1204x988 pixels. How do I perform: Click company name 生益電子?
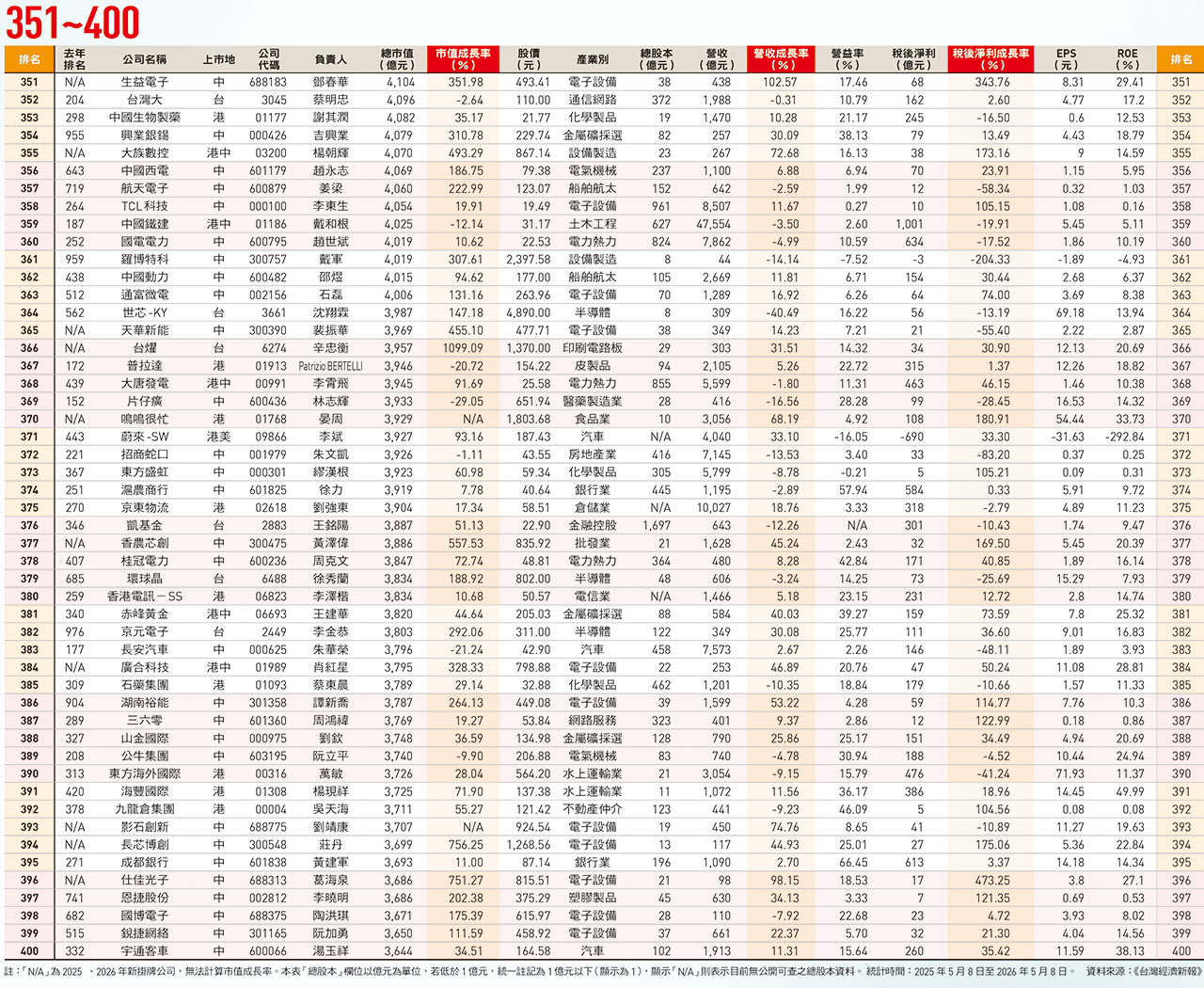145,82
